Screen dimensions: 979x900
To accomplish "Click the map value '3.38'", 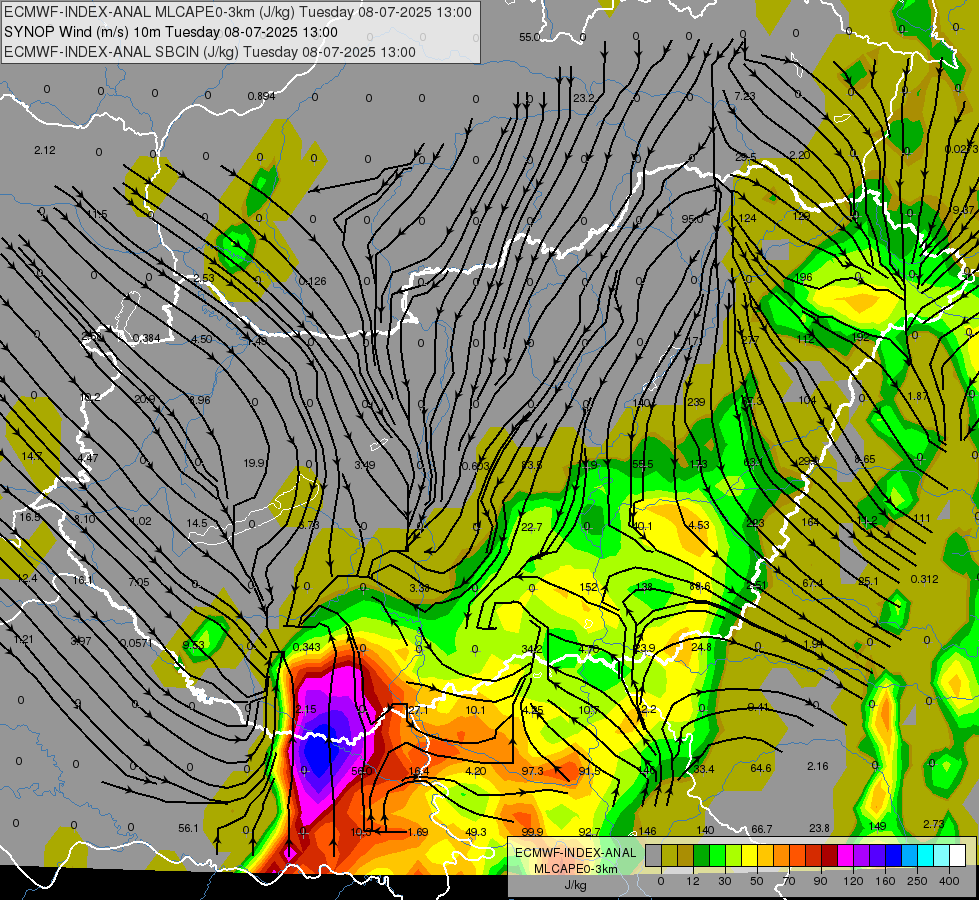I will (x=419, y=588).
